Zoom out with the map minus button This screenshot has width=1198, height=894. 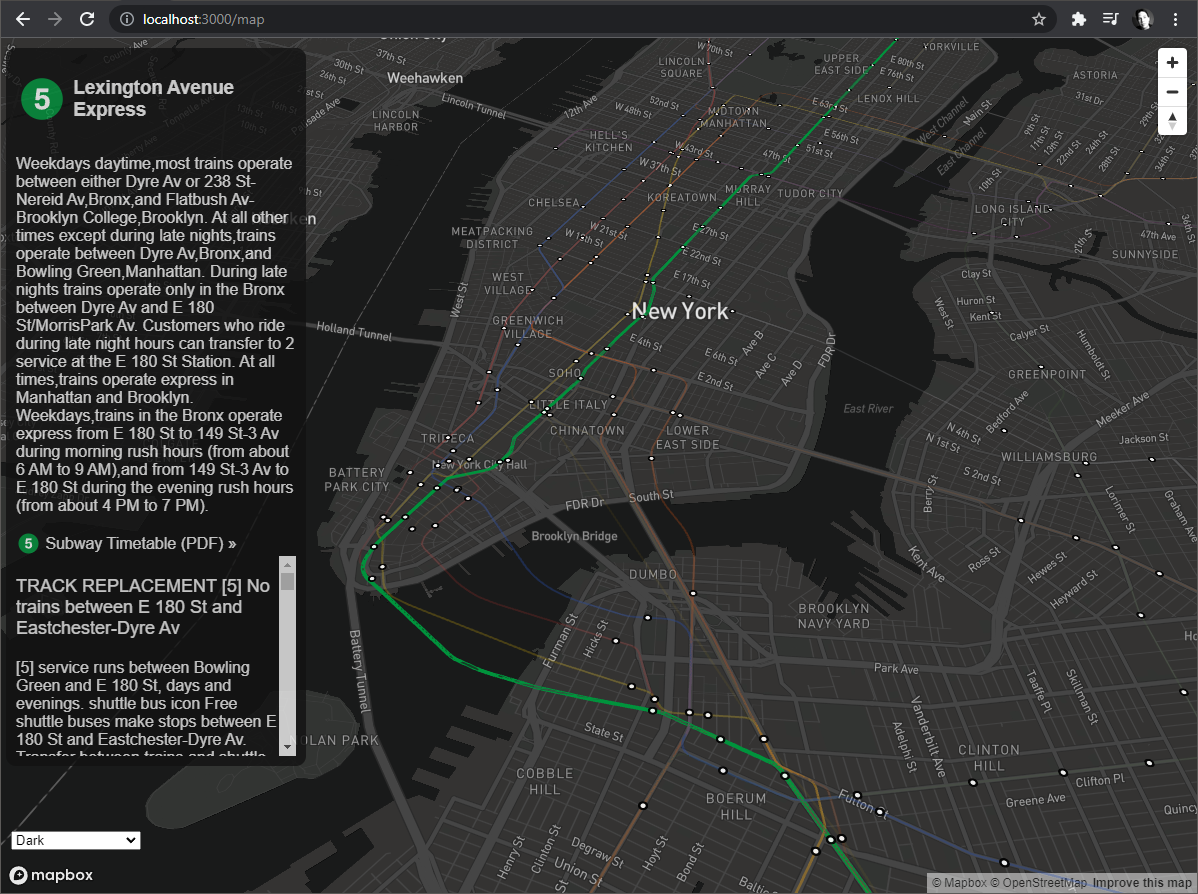pyautogui.click(x=1172, y=92)
